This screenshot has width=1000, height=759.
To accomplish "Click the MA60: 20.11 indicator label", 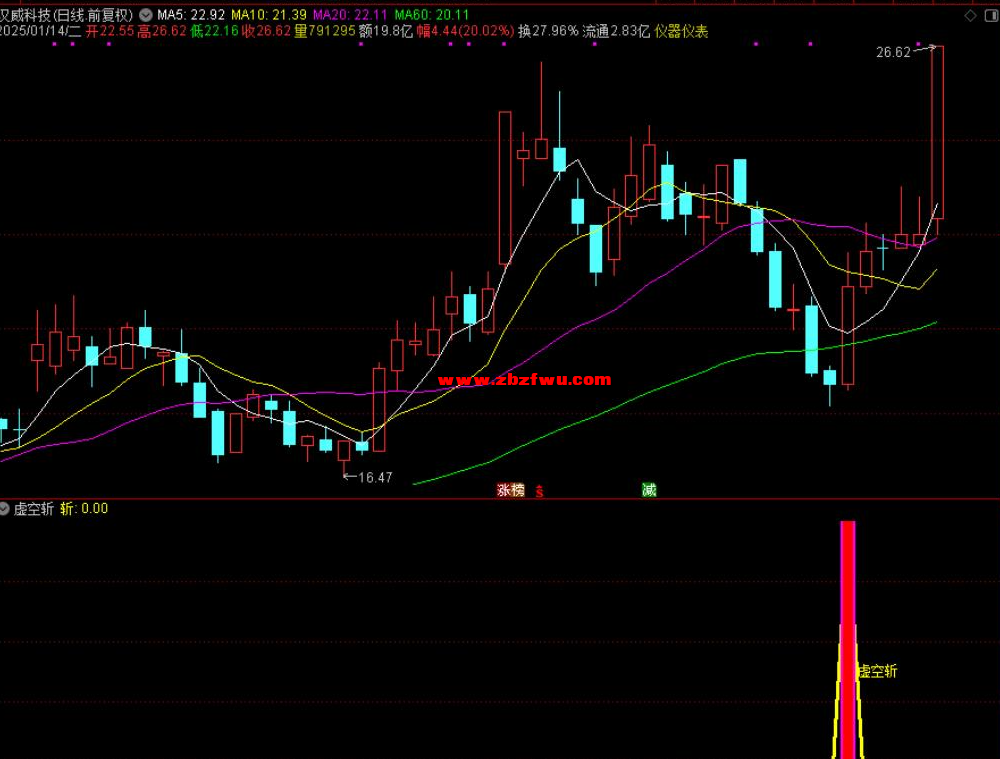I will point(432,15).
